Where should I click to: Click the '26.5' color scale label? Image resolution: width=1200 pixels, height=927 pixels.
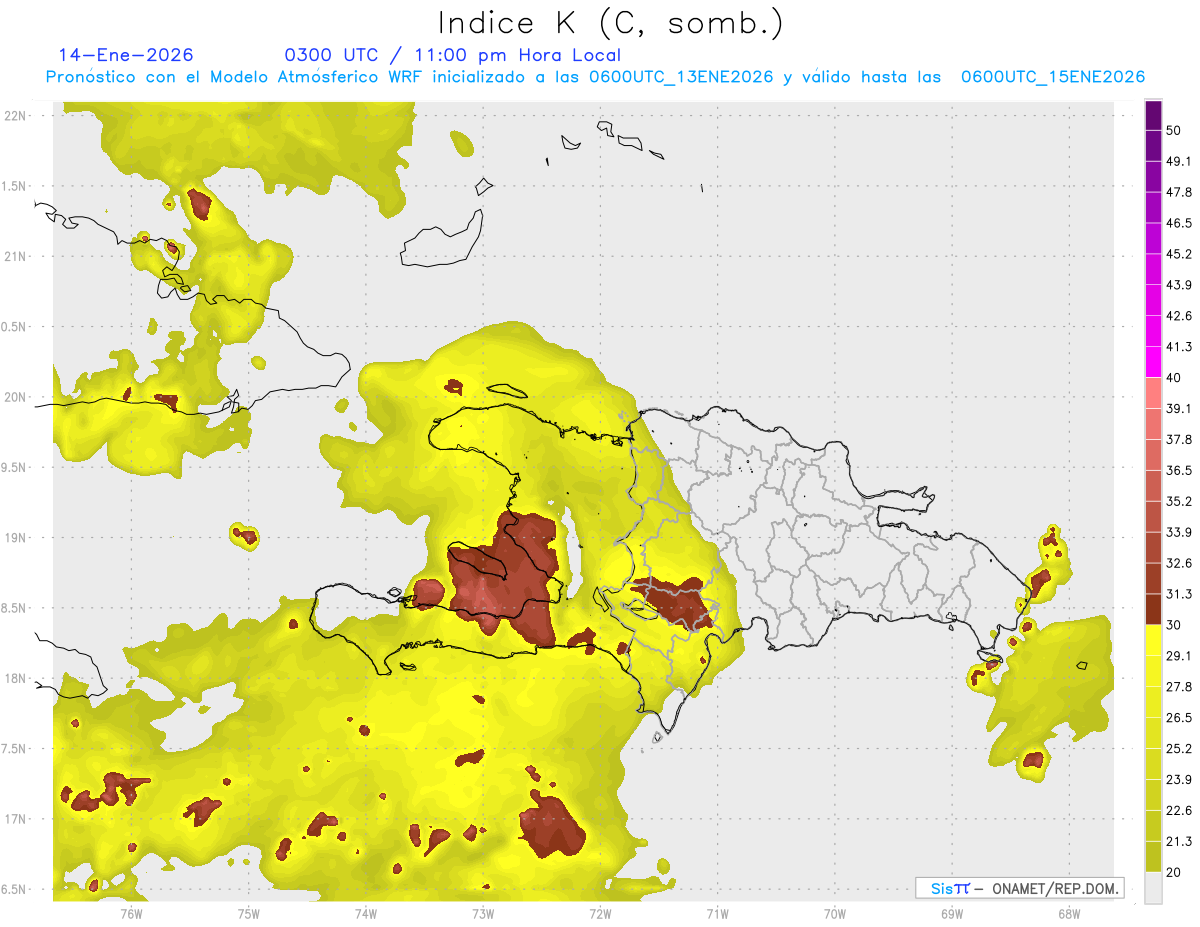(1179, 717)
